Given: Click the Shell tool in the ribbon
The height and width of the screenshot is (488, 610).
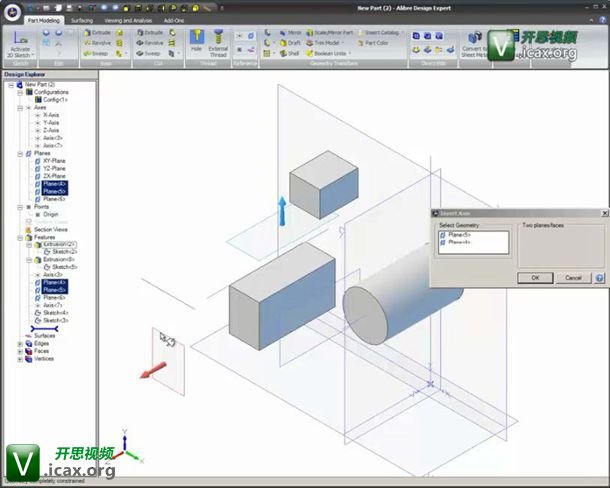Looking at the screenshot, I should 291,53.
